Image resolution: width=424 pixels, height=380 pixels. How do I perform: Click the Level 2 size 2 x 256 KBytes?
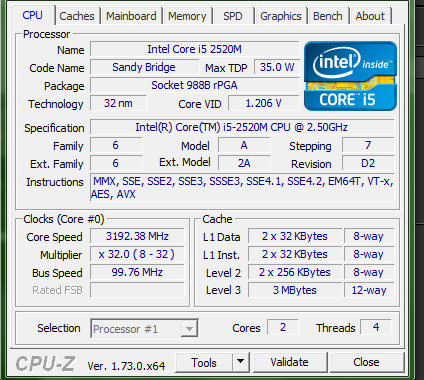[x=295, y=272]
